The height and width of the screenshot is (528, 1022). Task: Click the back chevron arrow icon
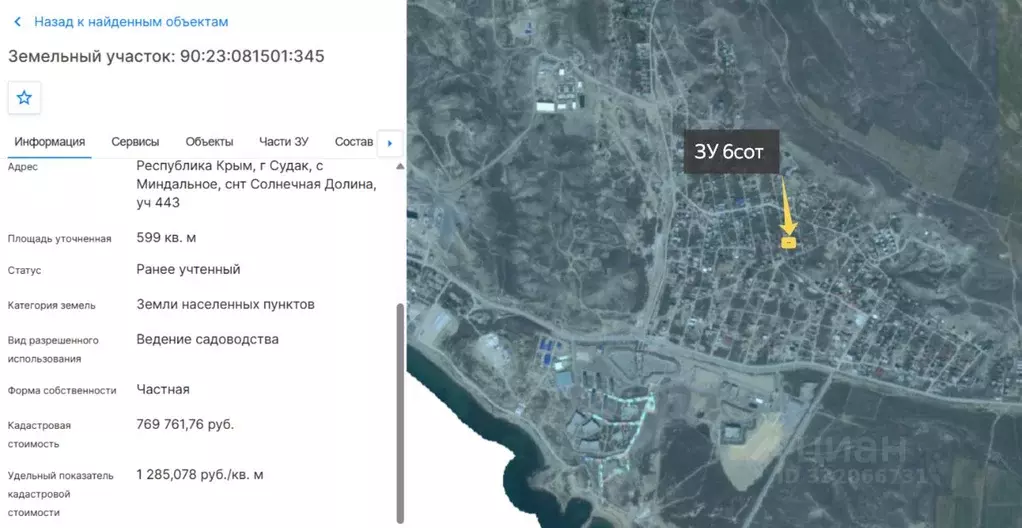click(x=18, y=22)
